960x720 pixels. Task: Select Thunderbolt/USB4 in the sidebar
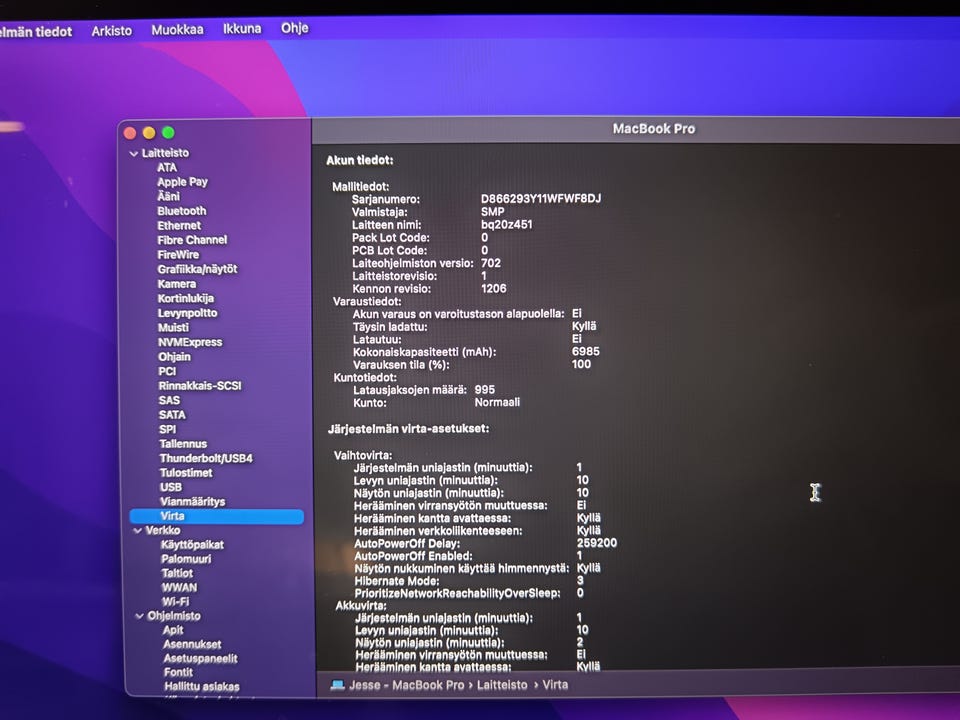point(206,459)
